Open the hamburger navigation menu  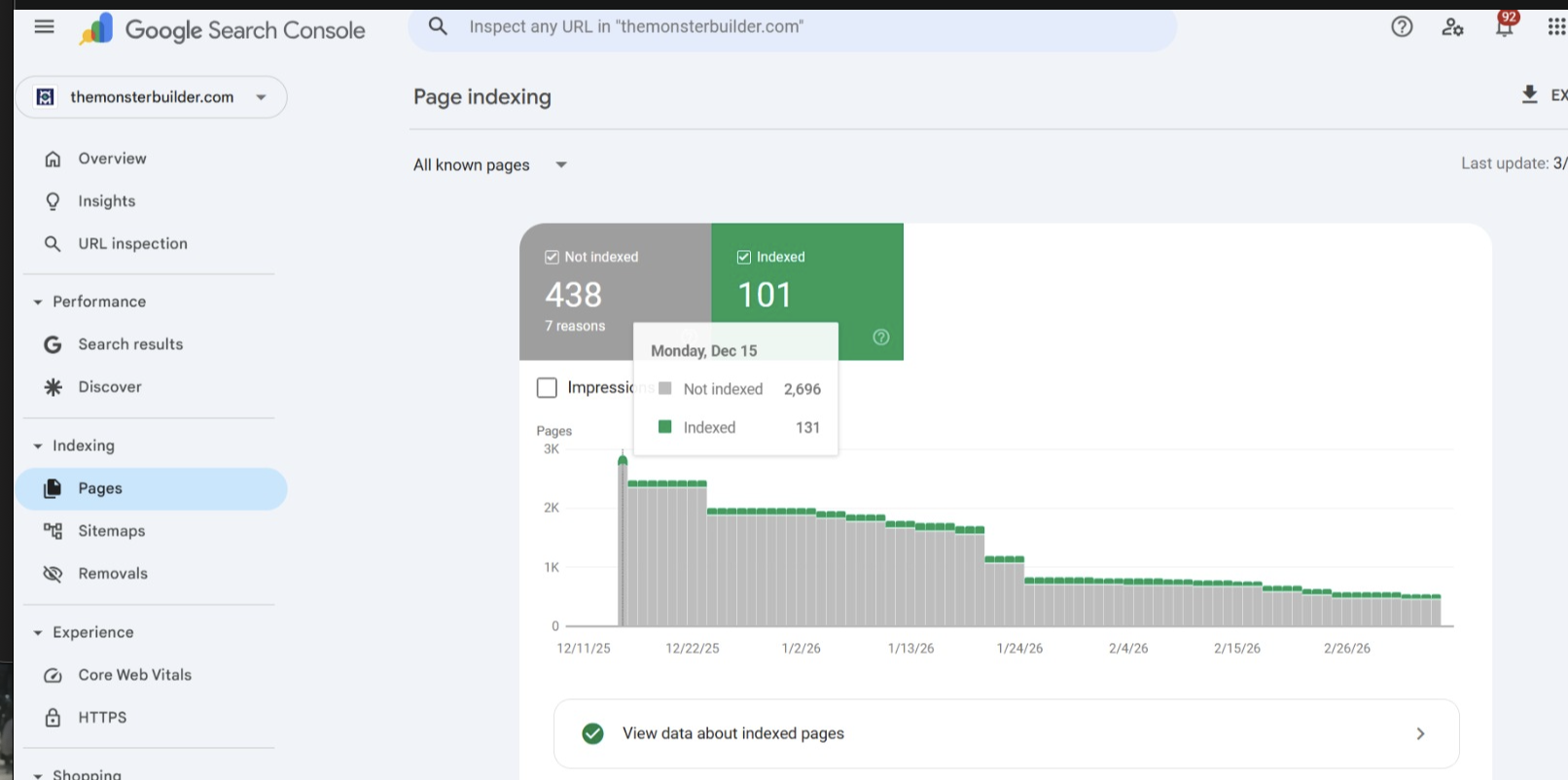coord(44,27)
